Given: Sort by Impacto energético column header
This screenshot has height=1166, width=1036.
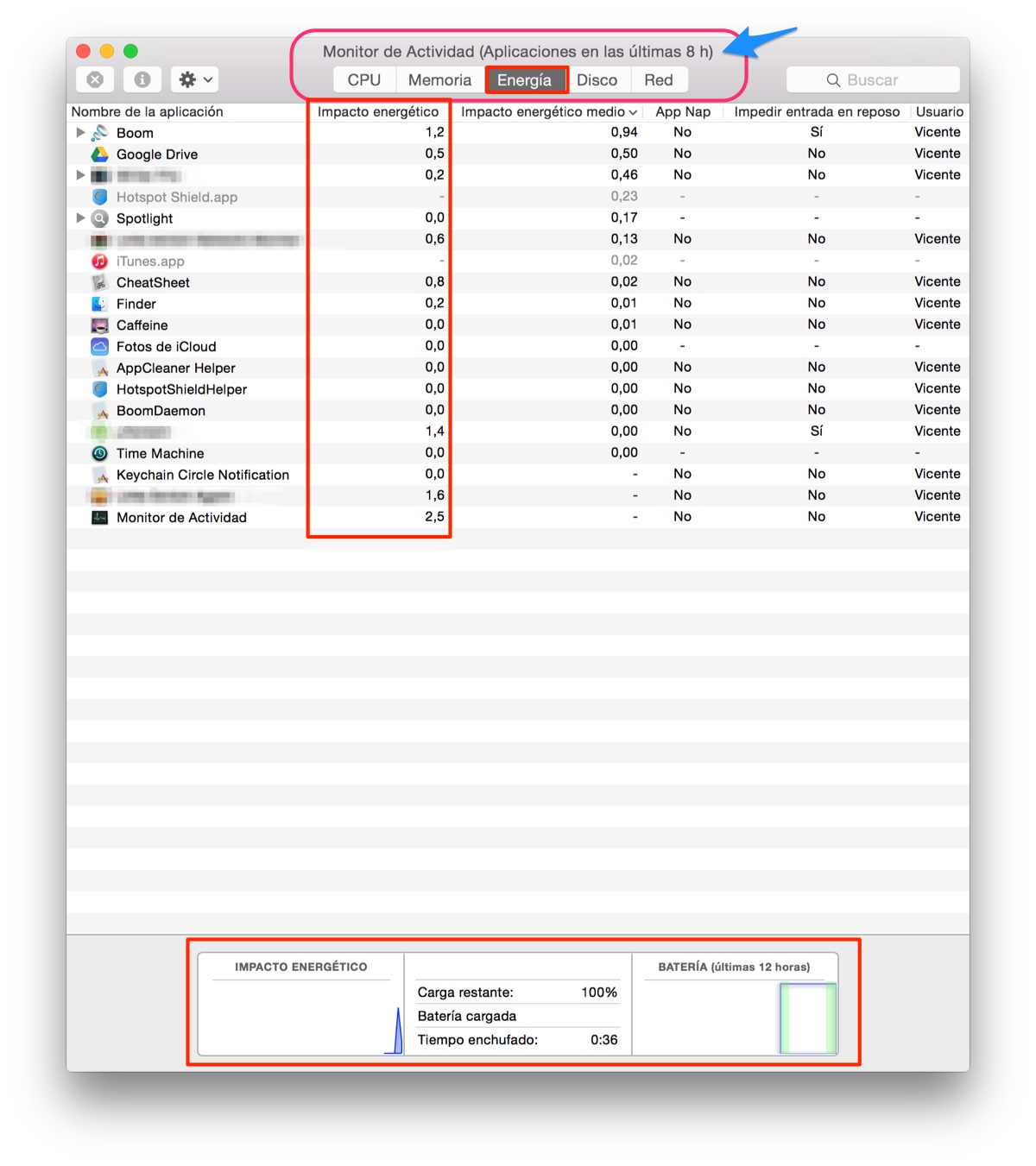Looking at the screenshot, I should click(x=379, y=111).
